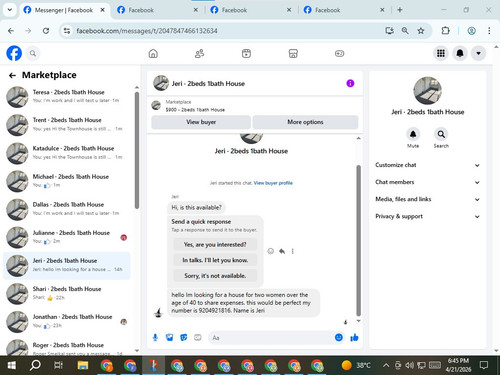Open the account dropdown arrow in header

click(478, 53)
